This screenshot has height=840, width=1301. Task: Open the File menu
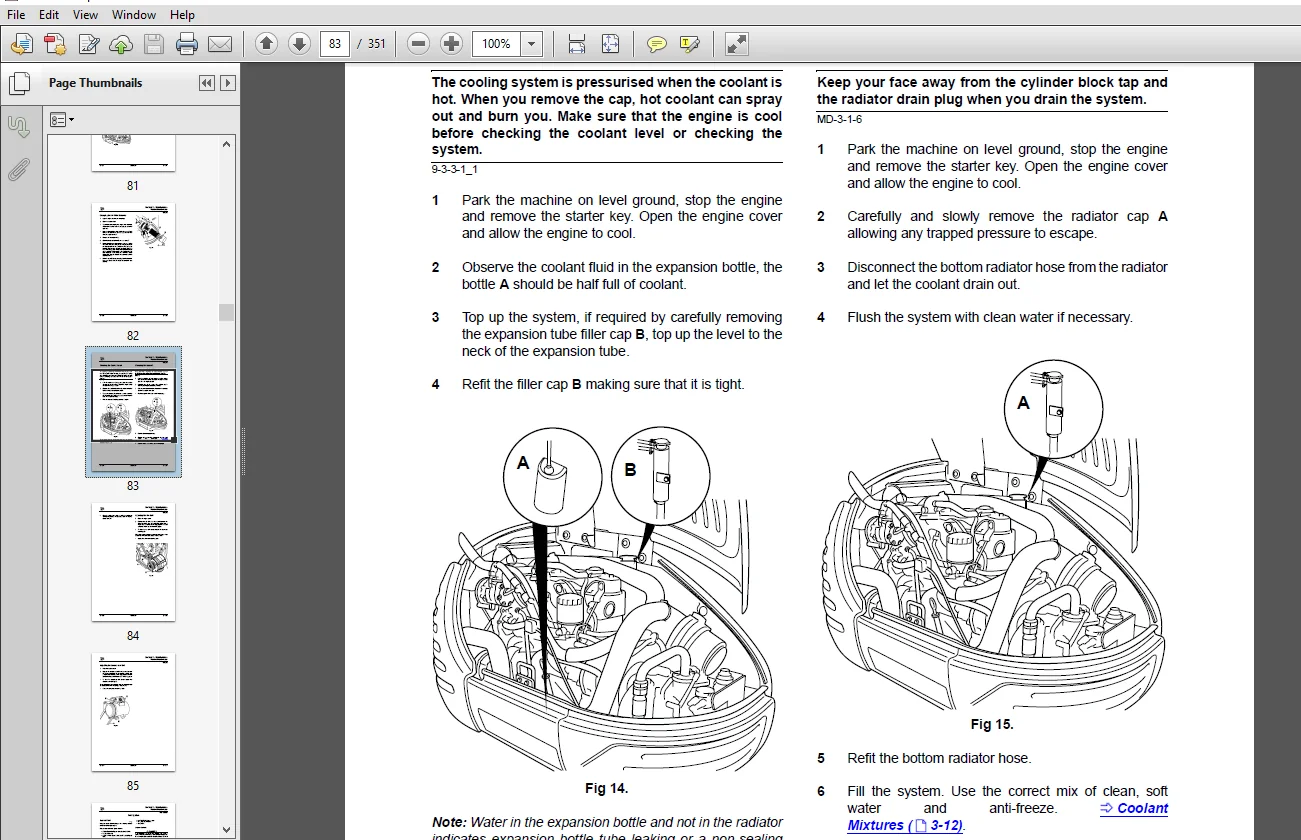tap(16, 15)
